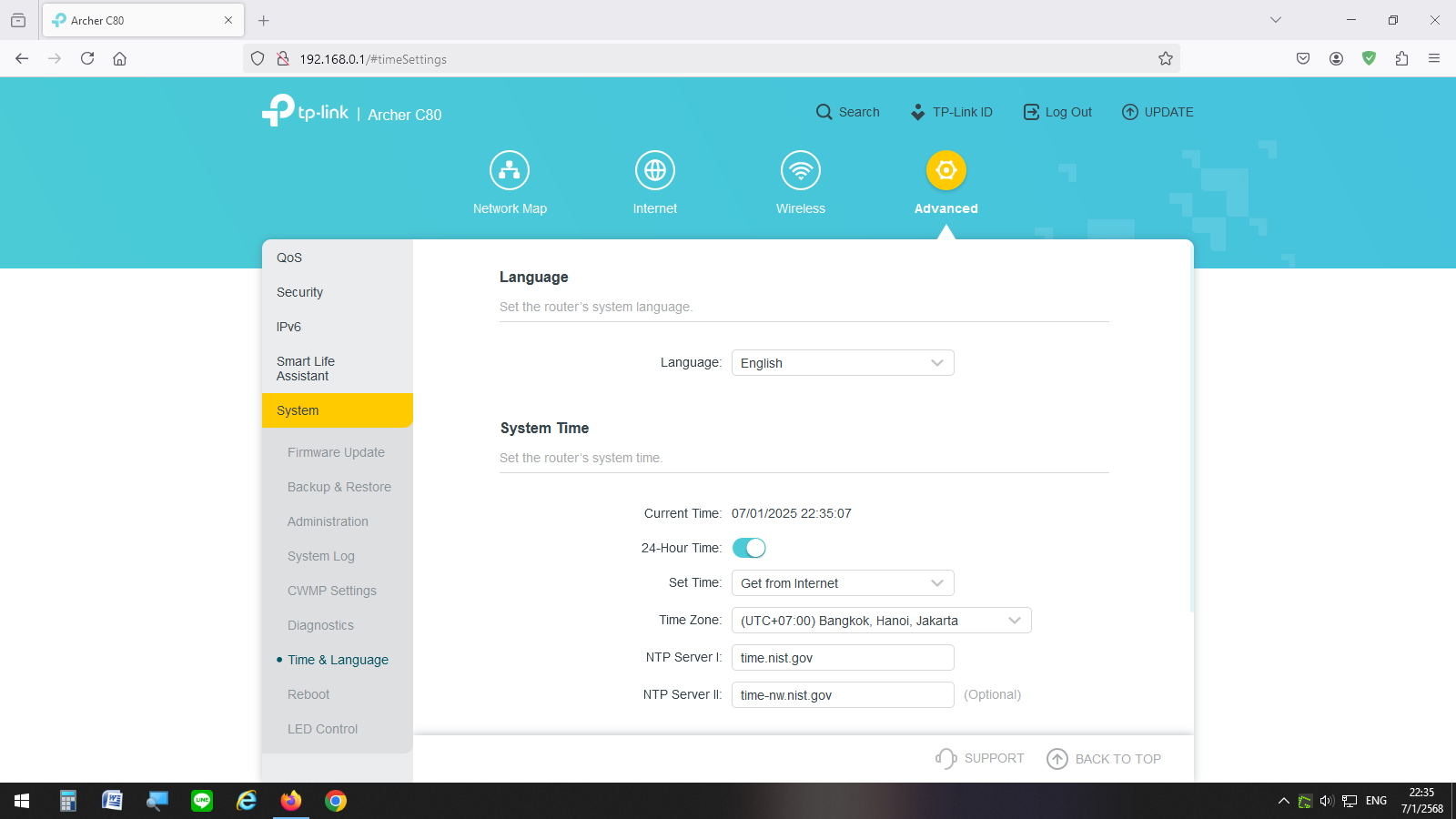The height and width of the screenshot is (819, 1456).
Task: Open the Network Map icon
Action: point(510,170)
